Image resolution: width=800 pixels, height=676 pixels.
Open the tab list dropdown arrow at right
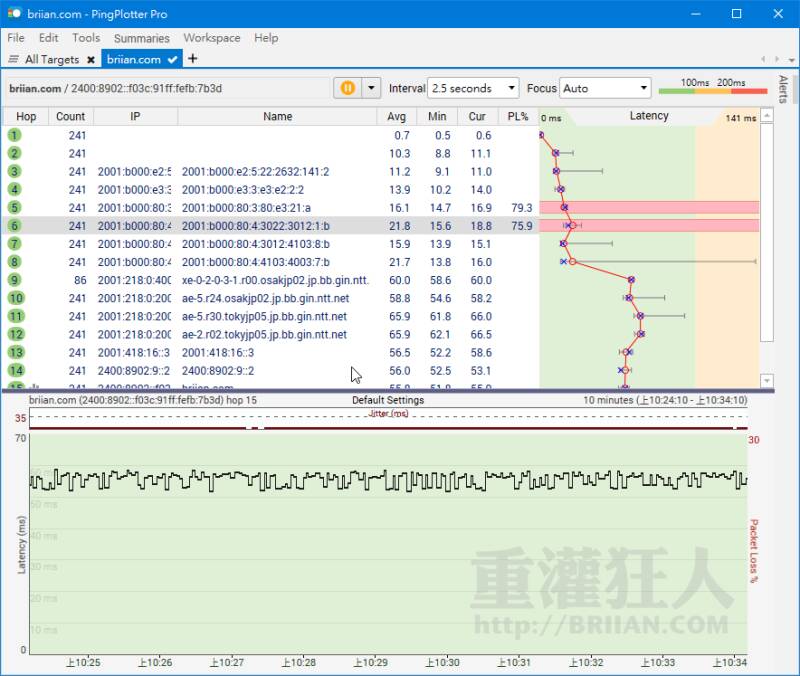click(791, 60)
